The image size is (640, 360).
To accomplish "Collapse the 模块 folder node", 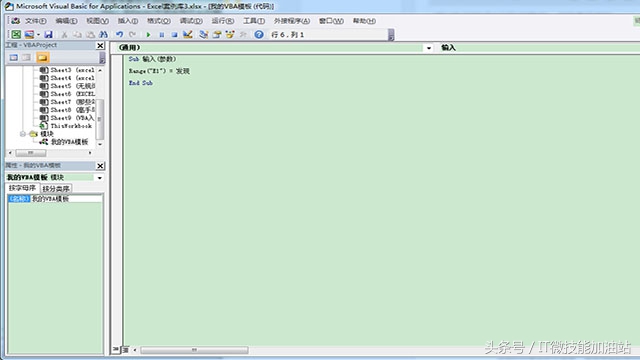I will tap(23, 134).
